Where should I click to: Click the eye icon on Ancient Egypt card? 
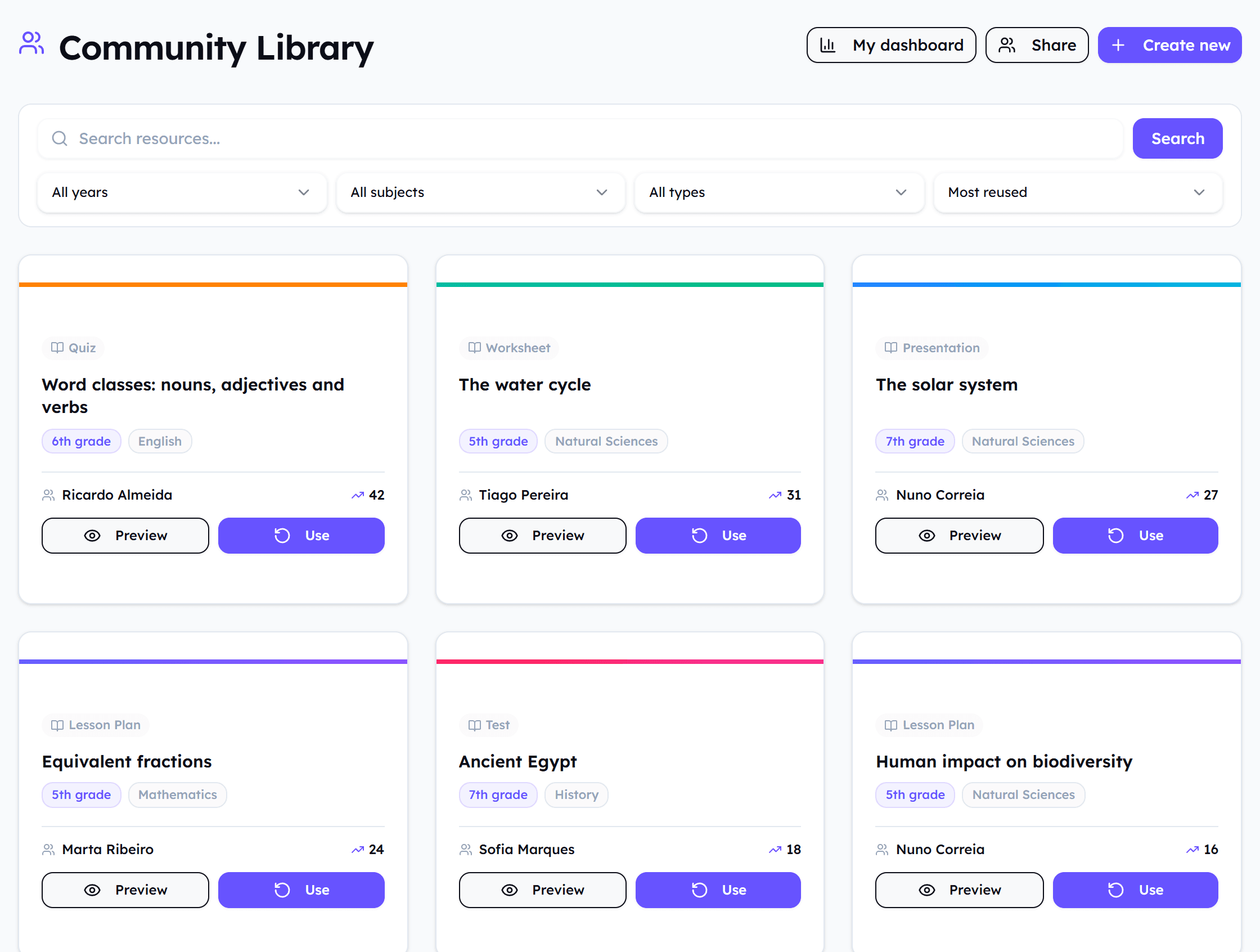point(510,890)
